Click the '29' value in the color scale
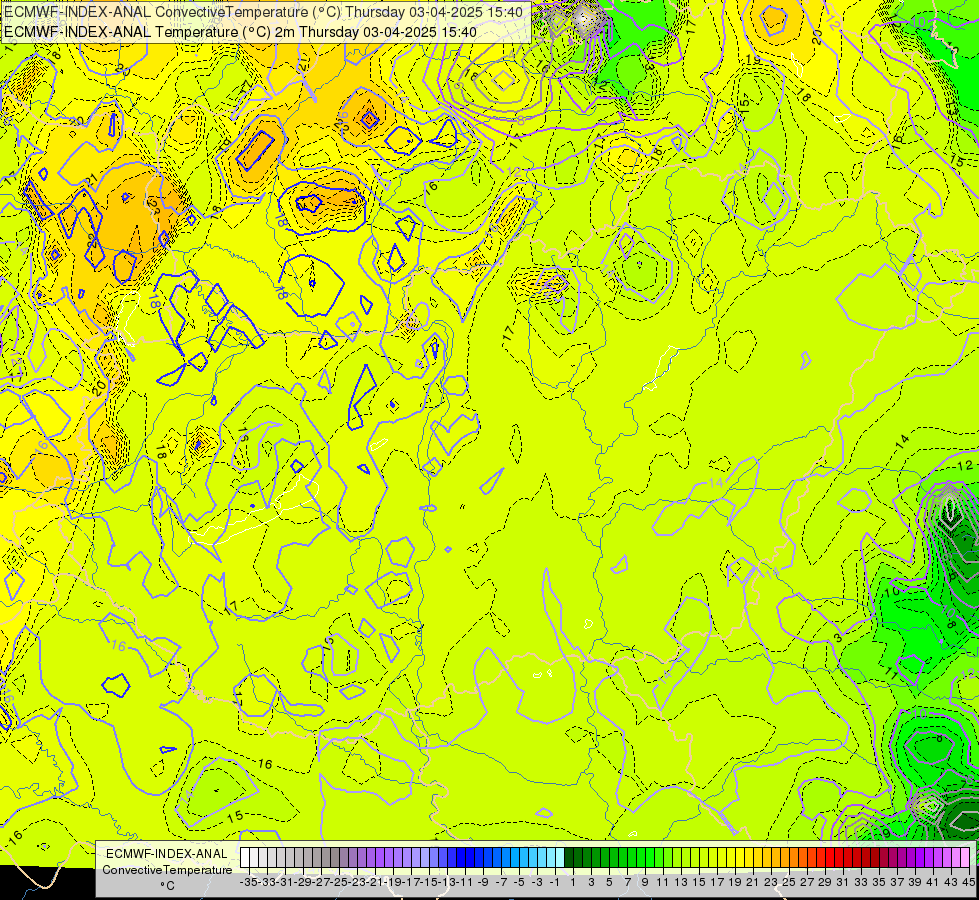 point(825,882)
